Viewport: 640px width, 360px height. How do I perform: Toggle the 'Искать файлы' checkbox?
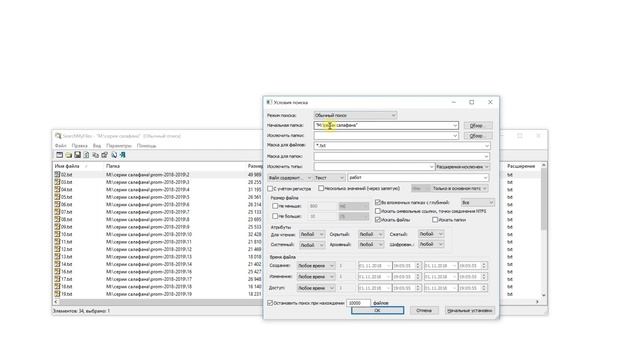[x=378, y=220]
